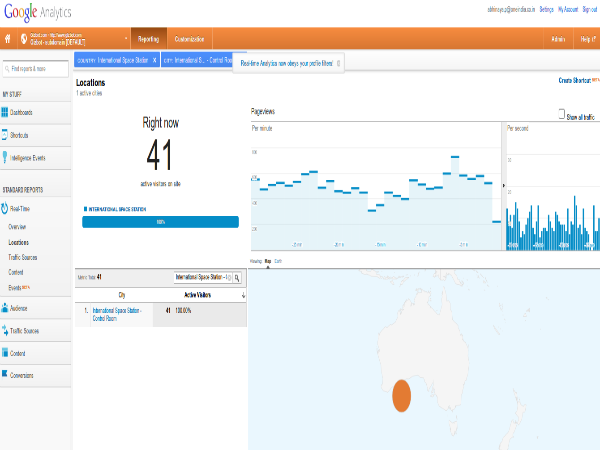Click the Audience people icon

tap(5, 308)
